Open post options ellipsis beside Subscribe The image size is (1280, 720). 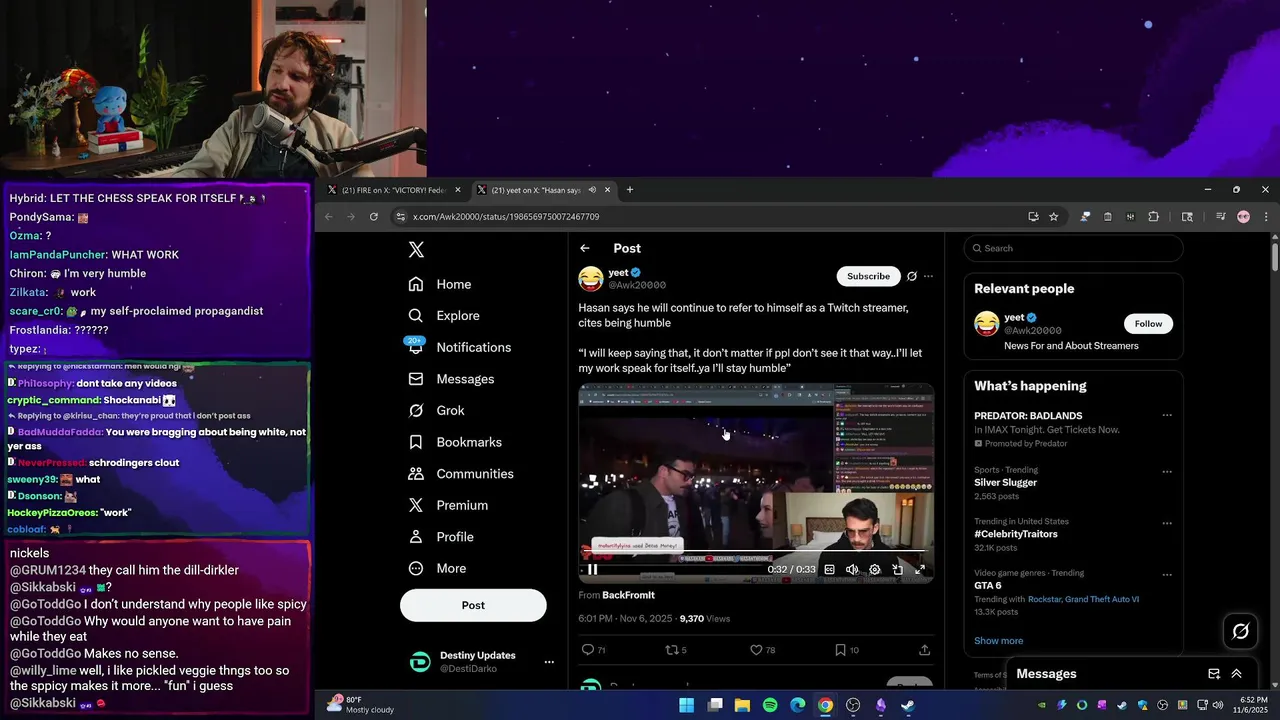[928, 276]
